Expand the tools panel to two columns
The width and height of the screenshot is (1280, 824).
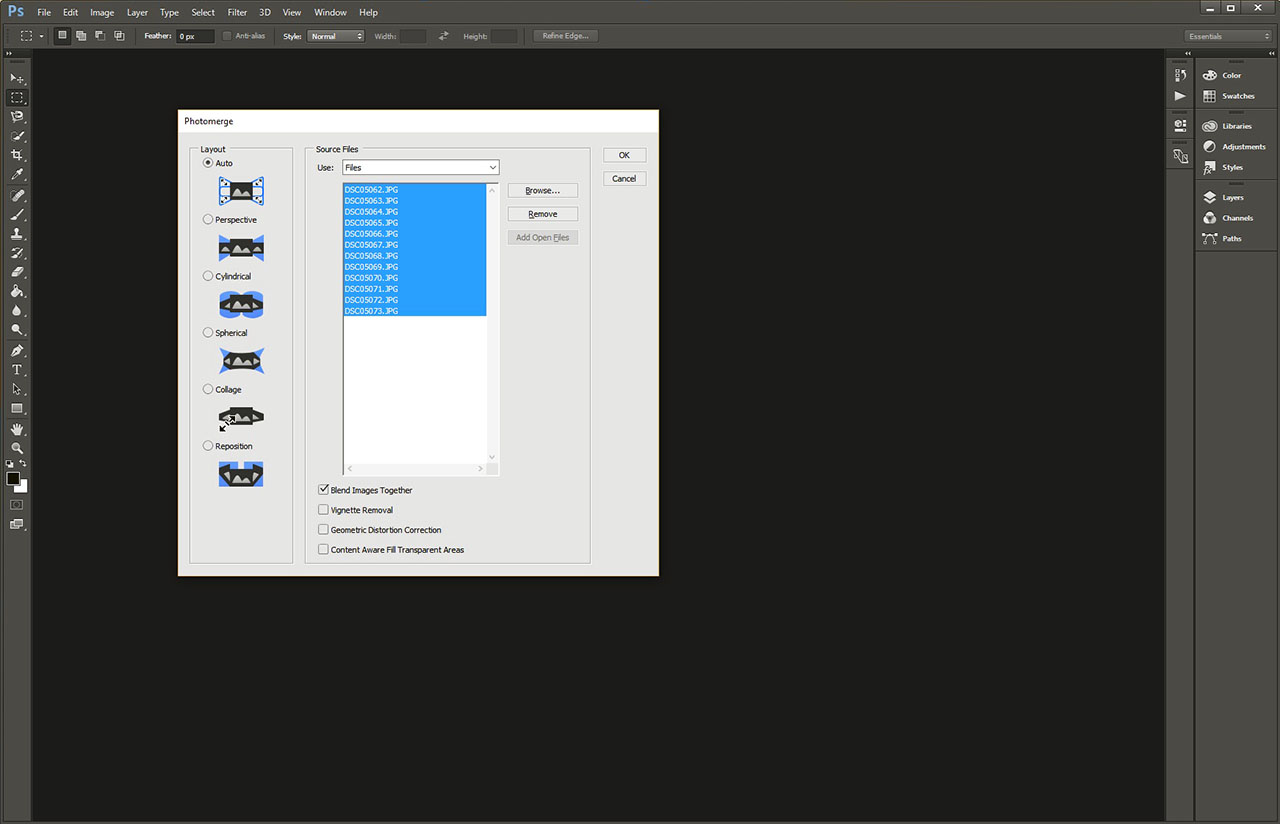(9, 53)
